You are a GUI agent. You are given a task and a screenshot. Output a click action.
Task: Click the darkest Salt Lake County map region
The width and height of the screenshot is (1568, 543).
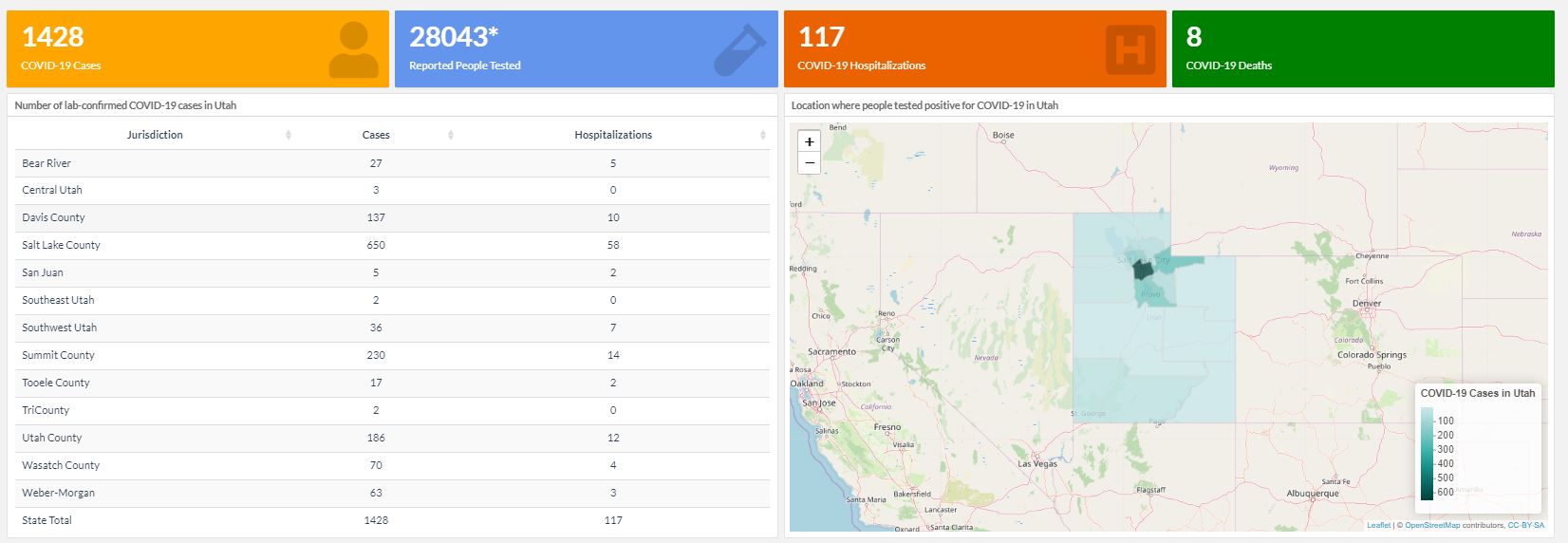point(1143,270)
